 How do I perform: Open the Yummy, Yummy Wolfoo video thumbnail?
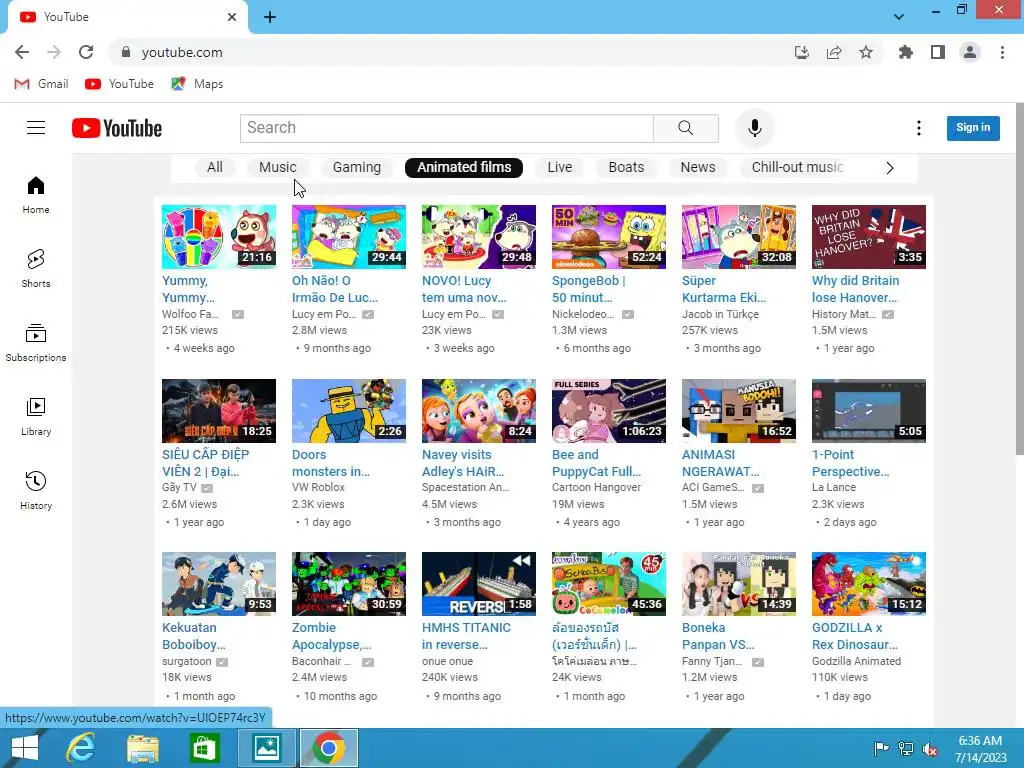(219, 237)
